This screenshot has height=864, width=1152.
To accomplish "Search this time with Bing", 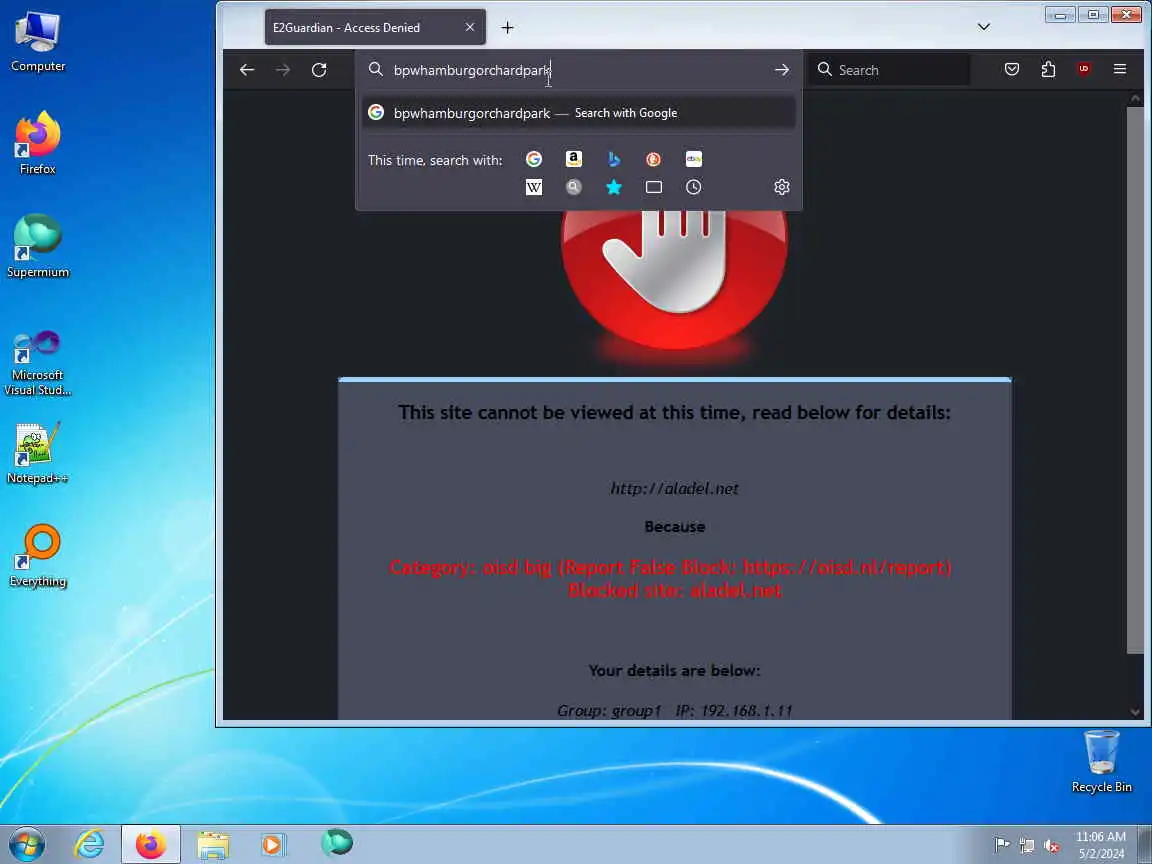I will tap(613, 159).
